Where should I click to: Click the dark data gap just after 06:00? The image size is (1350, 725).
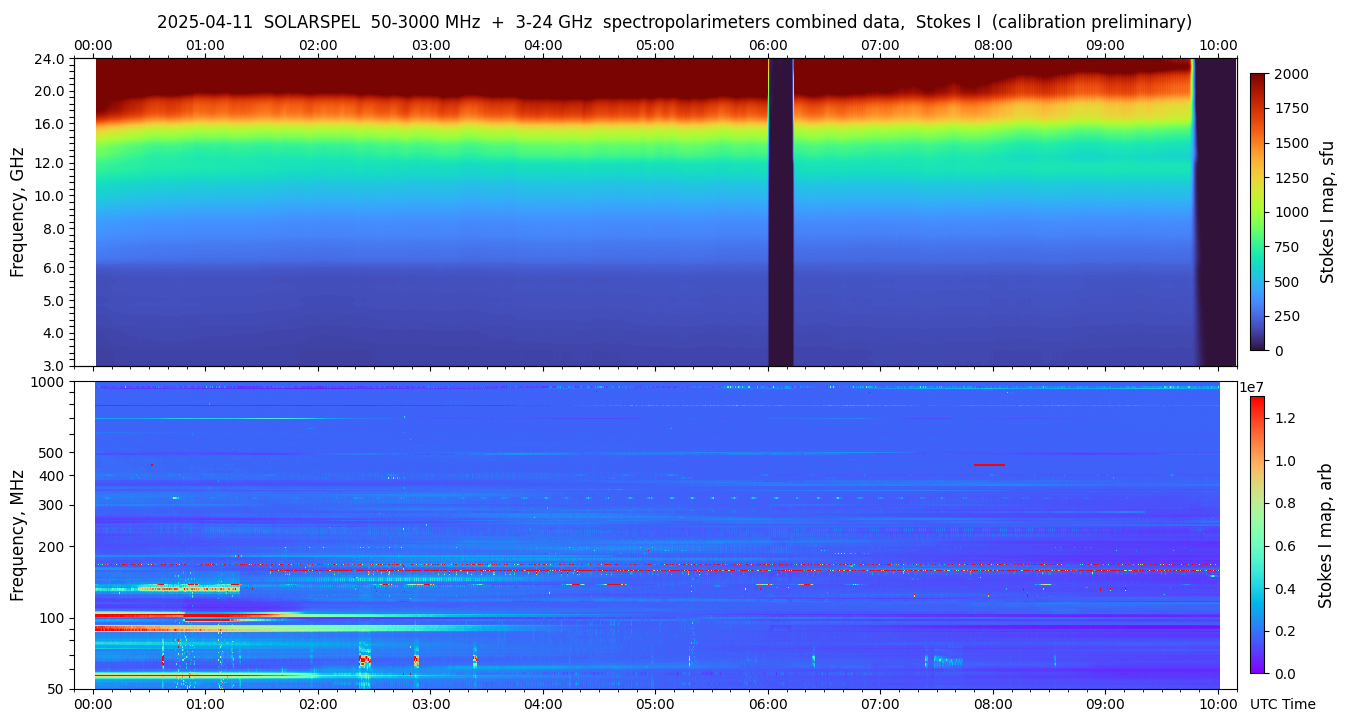point(780,212)
